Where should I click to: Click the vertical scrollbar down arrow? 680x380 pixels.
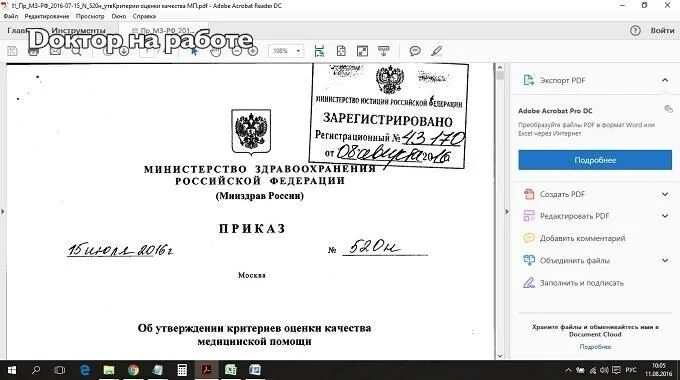(500, 356)
